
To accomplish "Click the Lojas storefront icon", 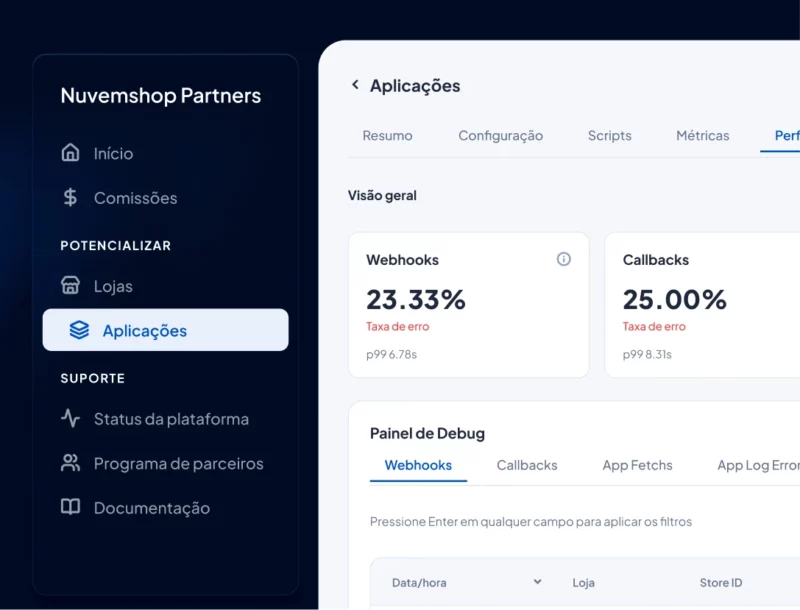I will click(70, 286).
